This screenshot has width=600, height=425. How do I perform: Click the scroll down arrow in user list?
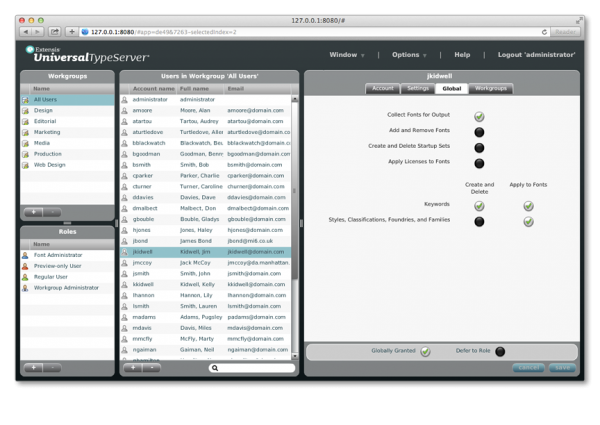pyautogui.click(x=295, y=356)
